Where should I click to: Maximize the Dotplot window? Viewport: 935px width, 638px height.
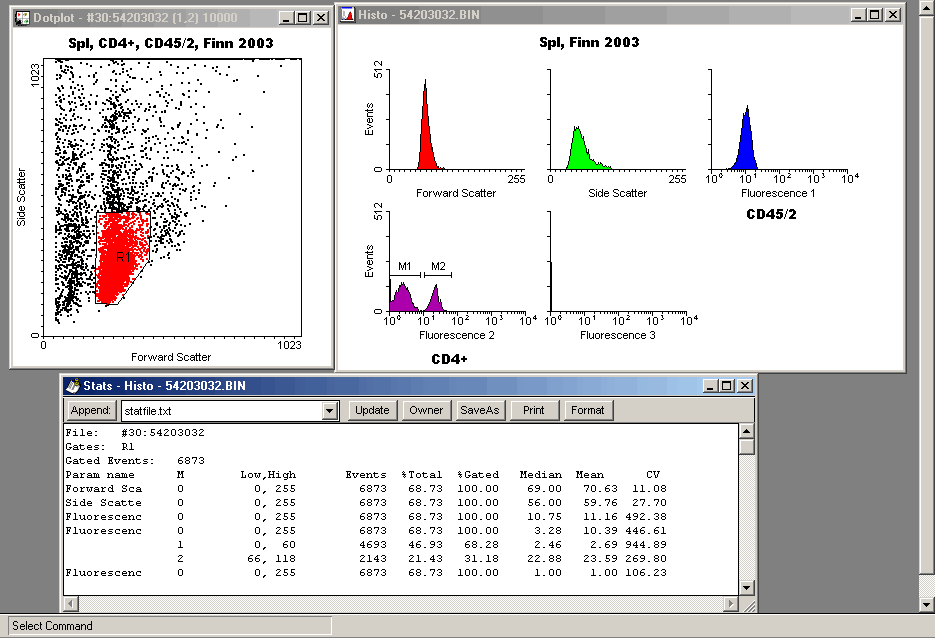303,18
